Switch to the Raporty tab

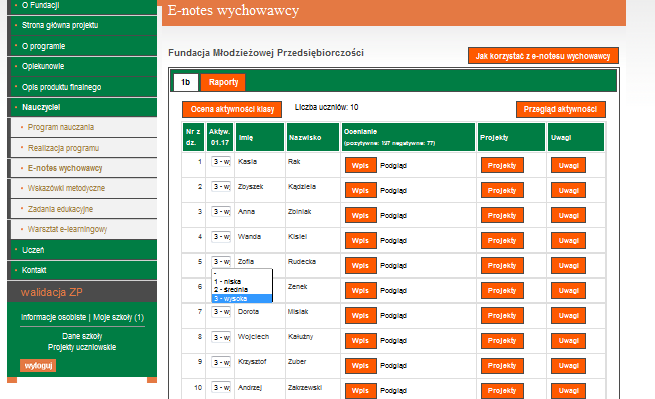pos(223,82)
